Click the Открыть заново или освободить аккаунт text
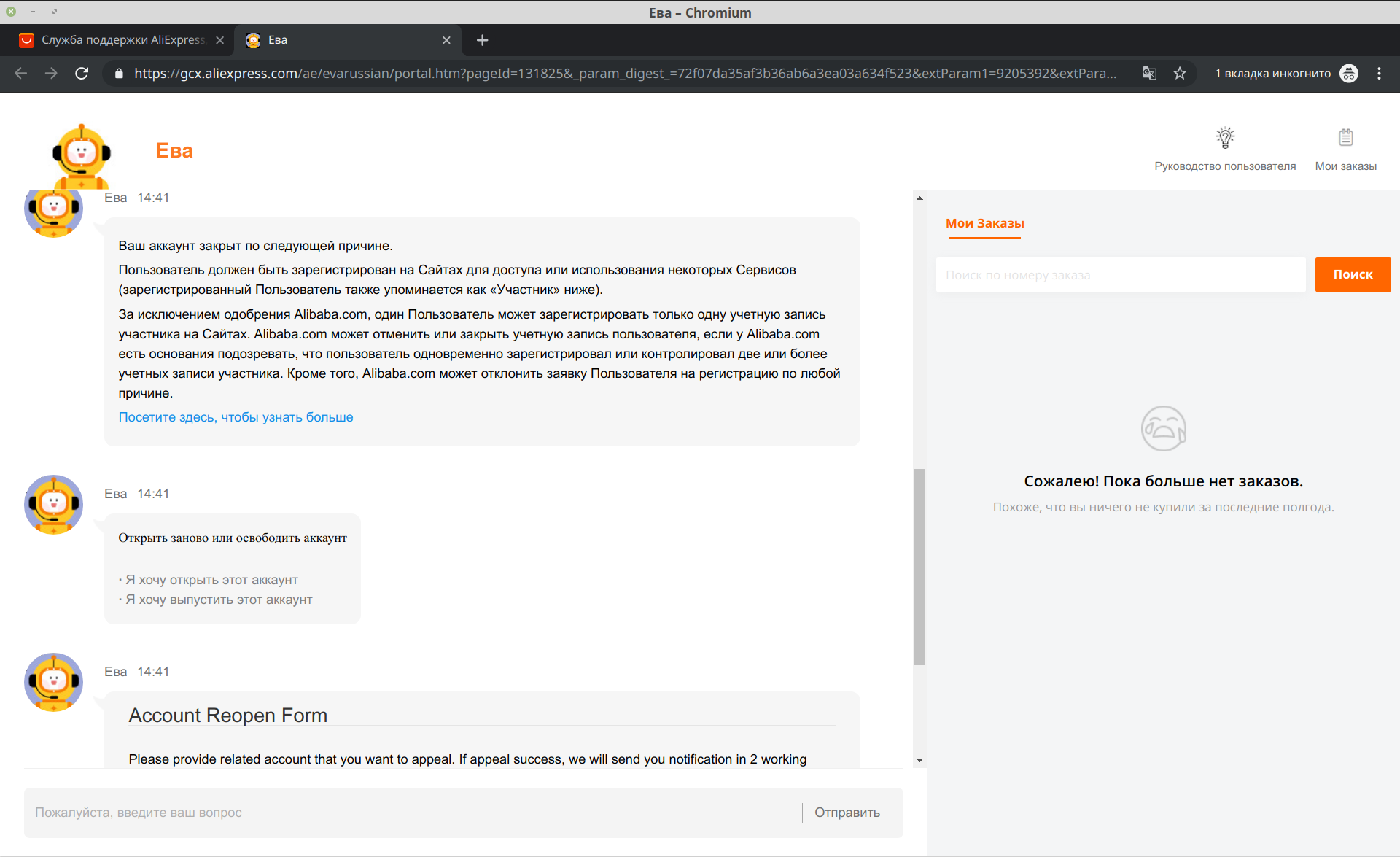1400x857 pixels. pos(233,538)
